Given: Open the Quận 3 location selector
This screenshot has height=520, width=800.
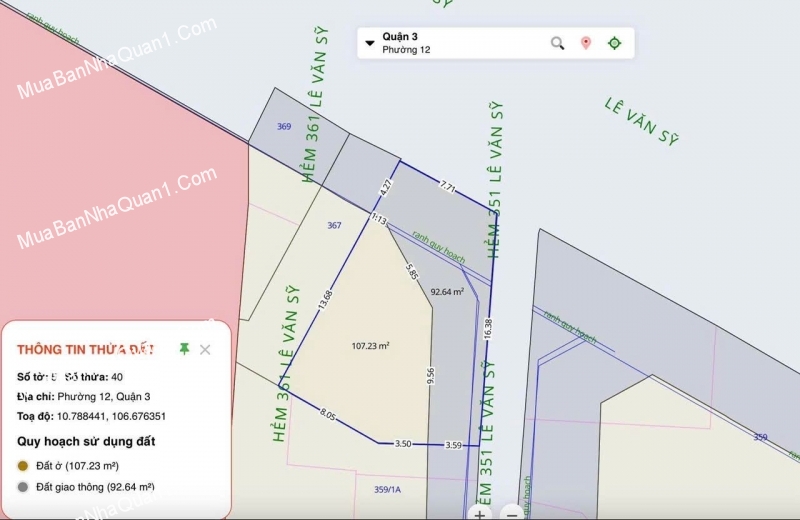Looking at the screenshot, I should [x=400, y=36].
